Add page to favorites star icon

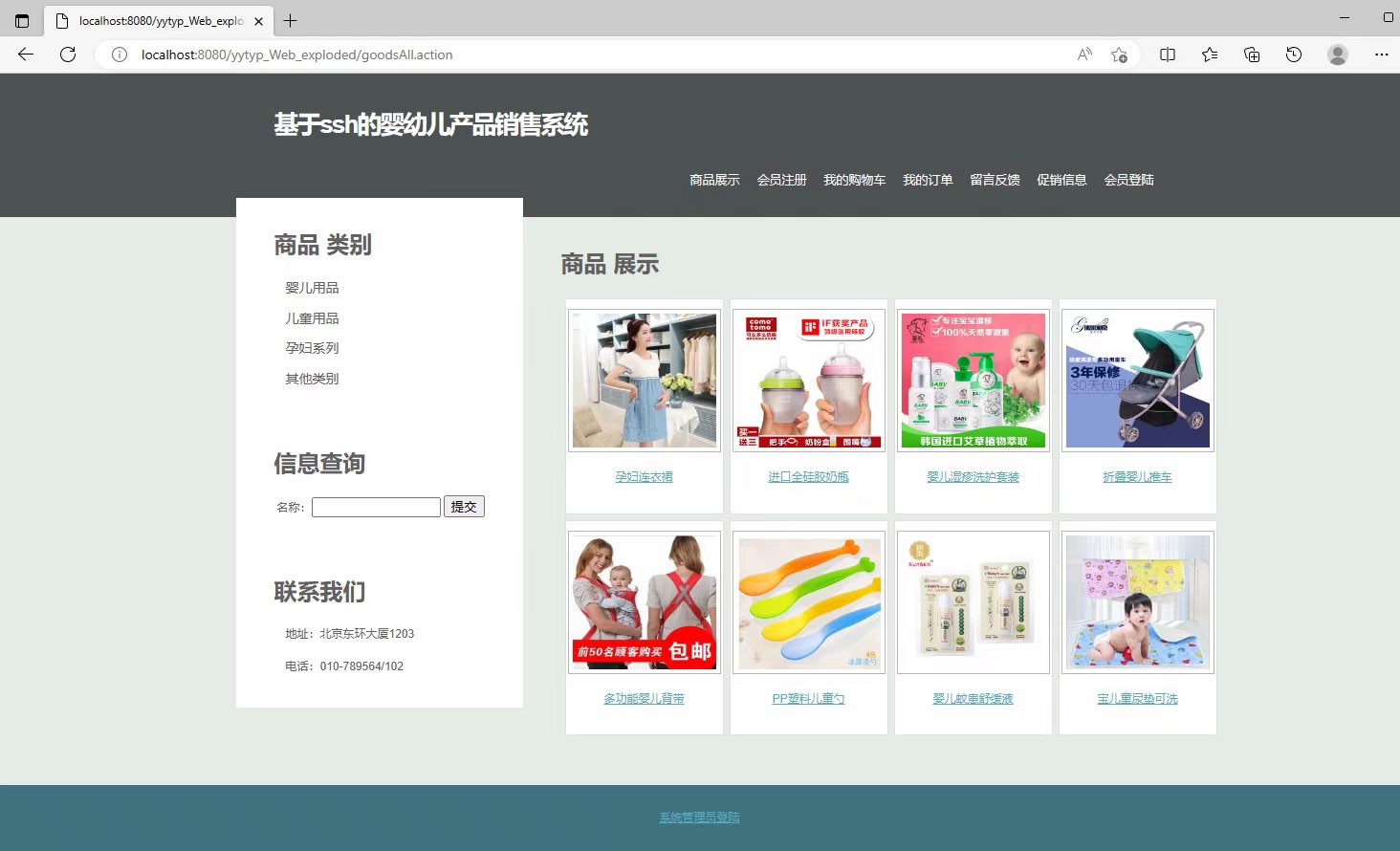[1119, 55]
